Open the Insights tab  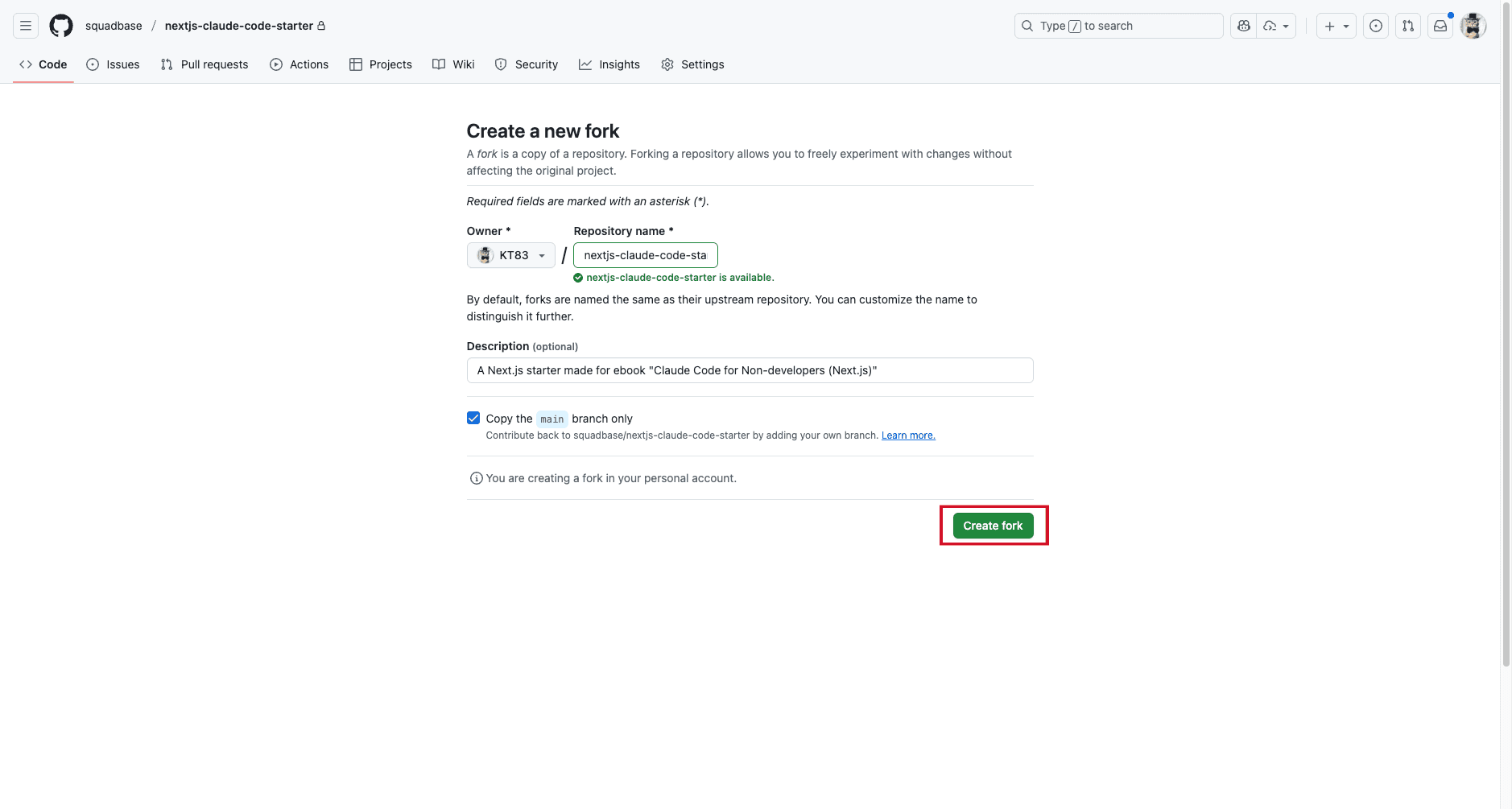pyautogui.click(x=609, y=64)
